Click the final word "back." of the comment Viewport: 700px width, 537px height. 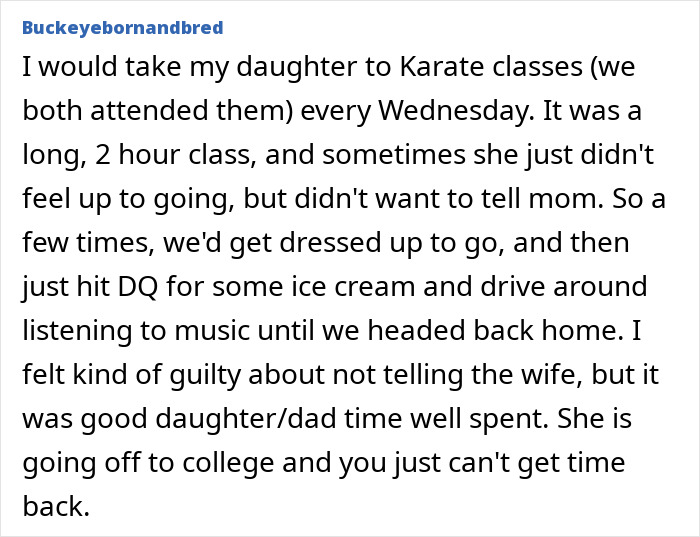point(55,508)
